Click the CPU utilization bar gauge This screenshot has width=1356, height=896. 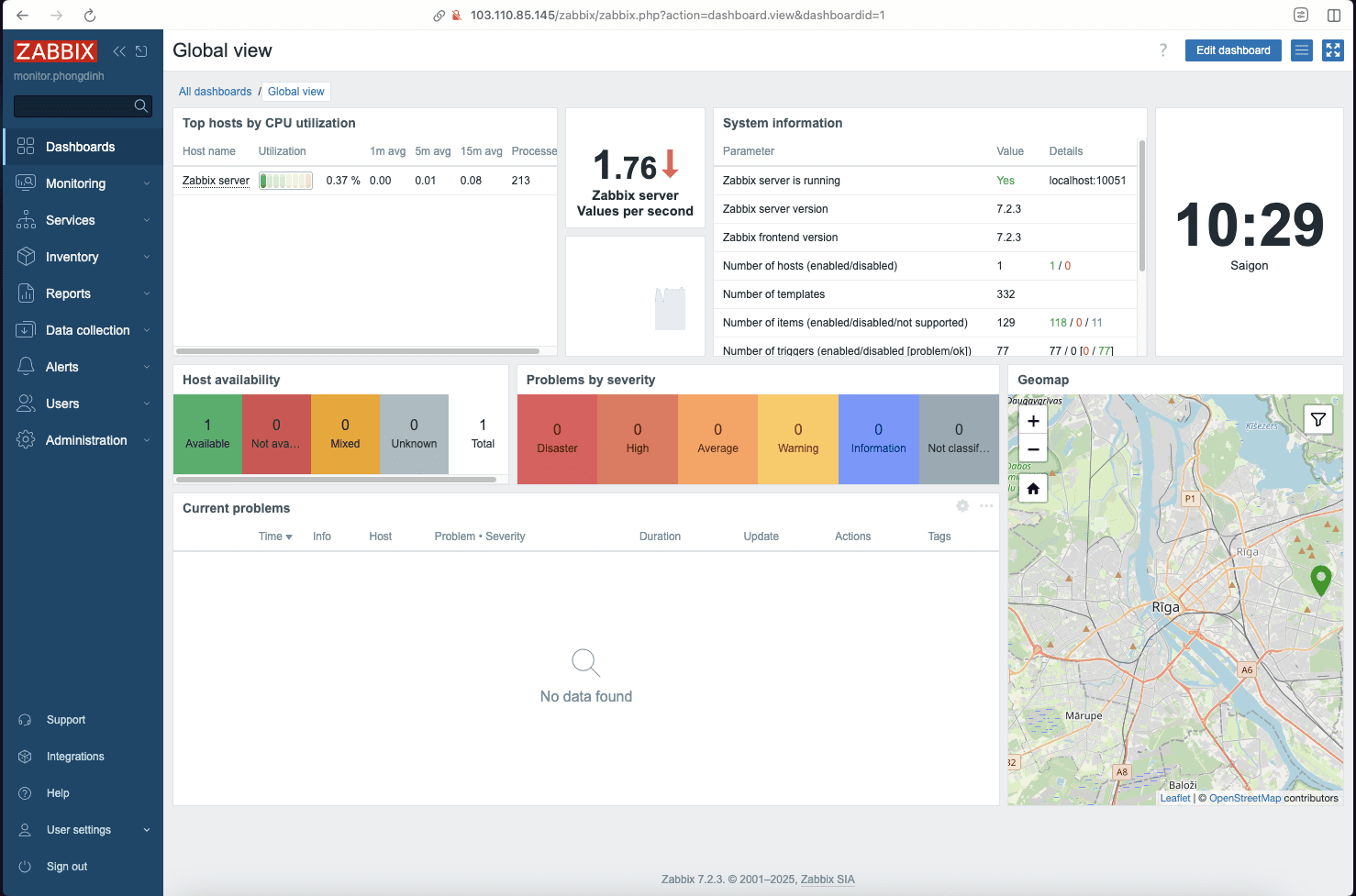pyautogui.click(x=285, y=181)
